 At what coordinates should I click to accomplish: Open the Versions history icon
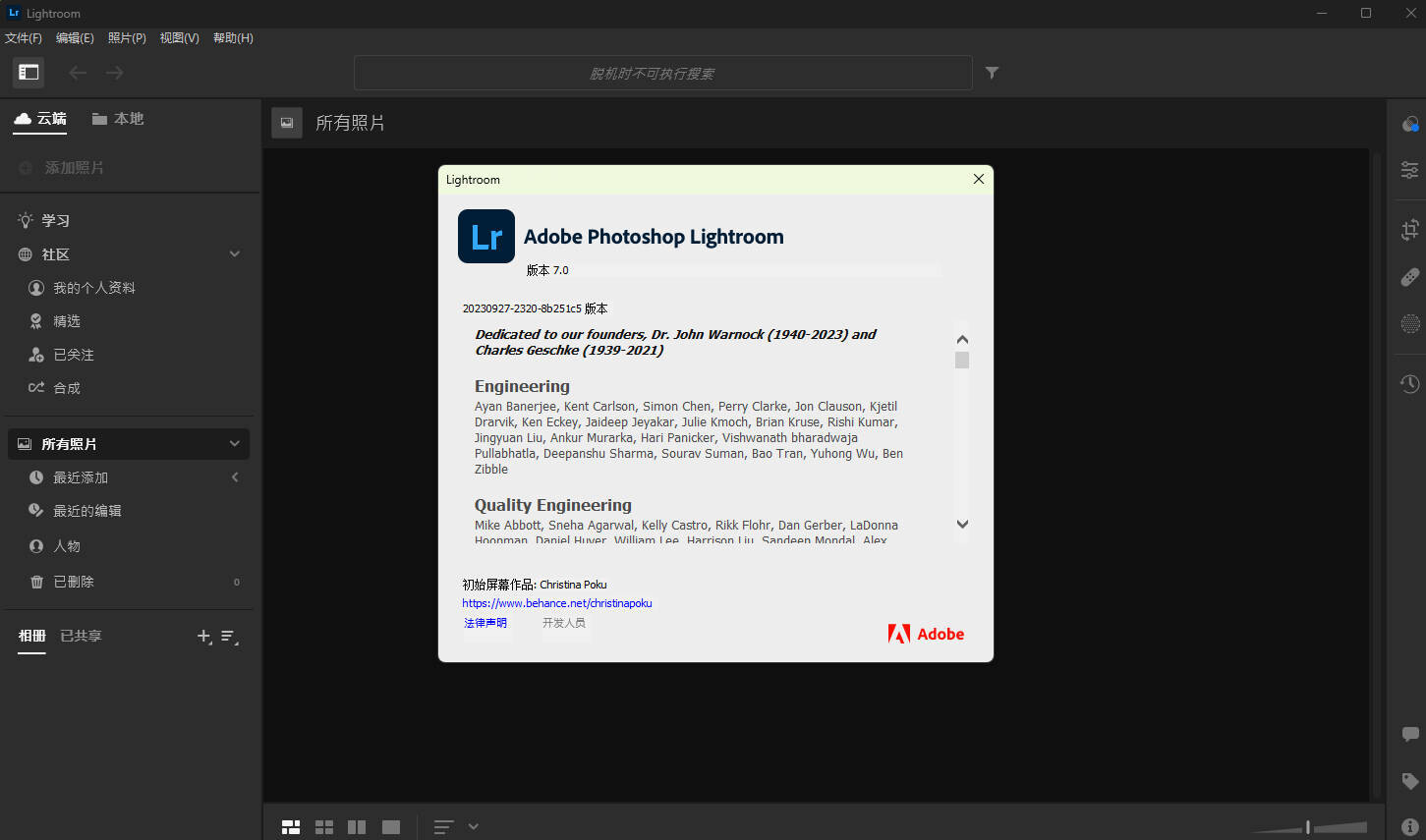[x=1410, y=384]
